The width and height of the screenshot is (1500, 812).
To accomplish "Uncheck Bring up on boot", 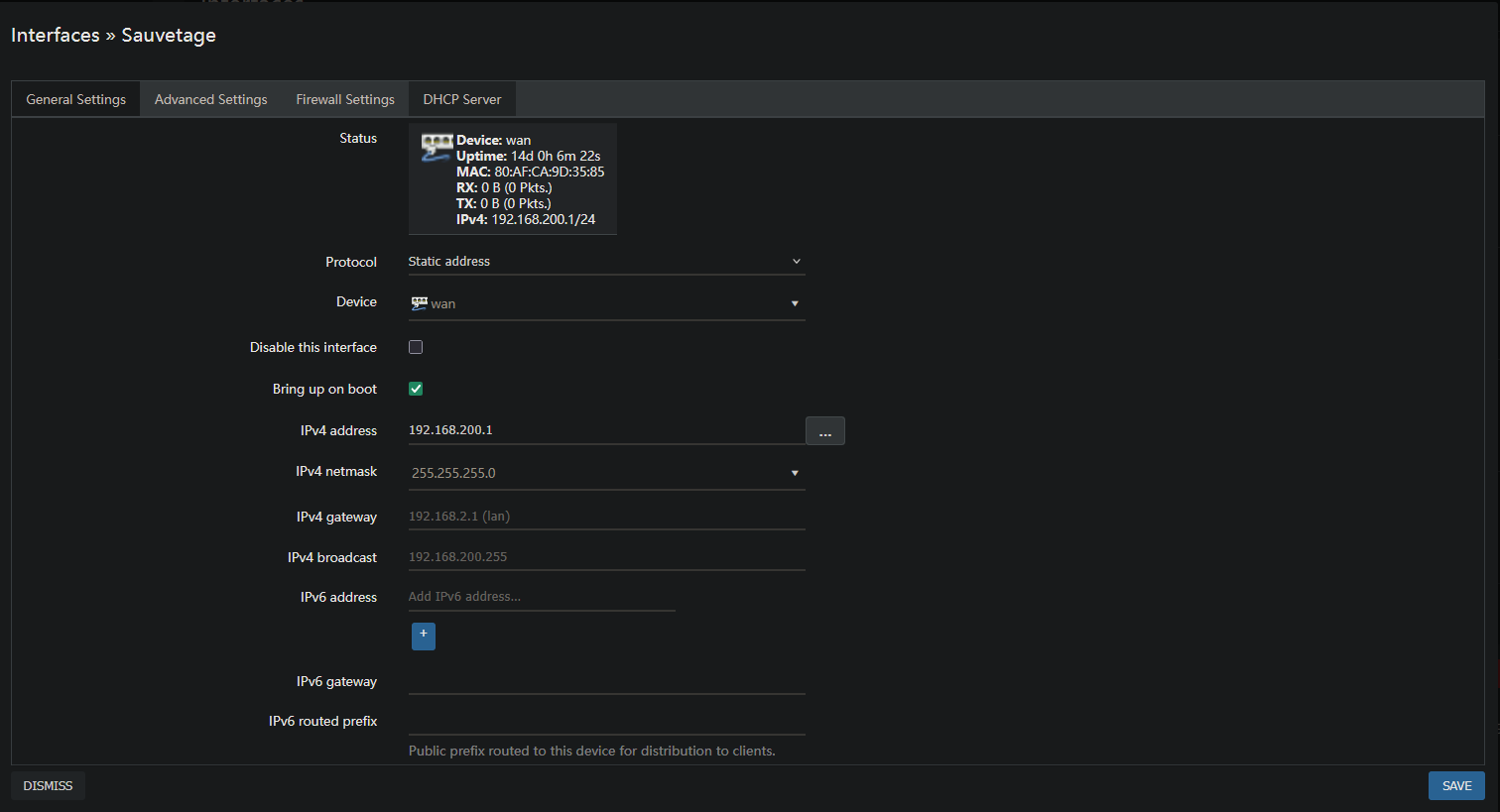I will click(416, 388).
